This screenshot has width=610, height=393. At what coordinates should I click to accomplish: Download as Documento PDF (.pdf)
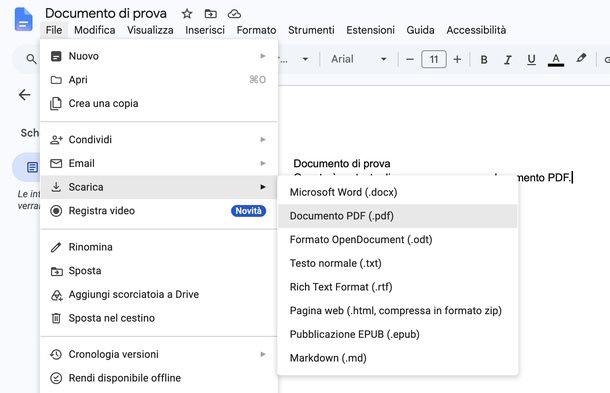coord(398,216)
